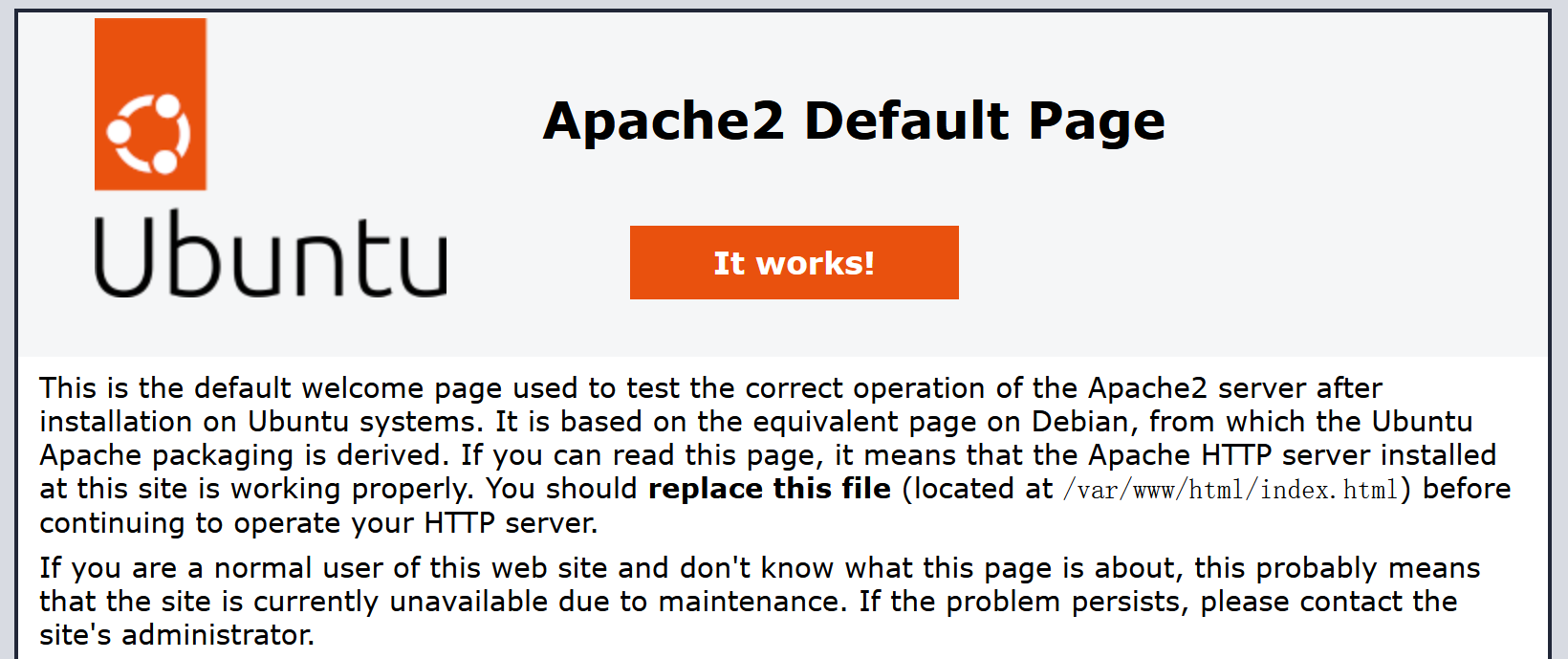Click the "Apache2 Default Page" heading

click(x=854, y=121)
